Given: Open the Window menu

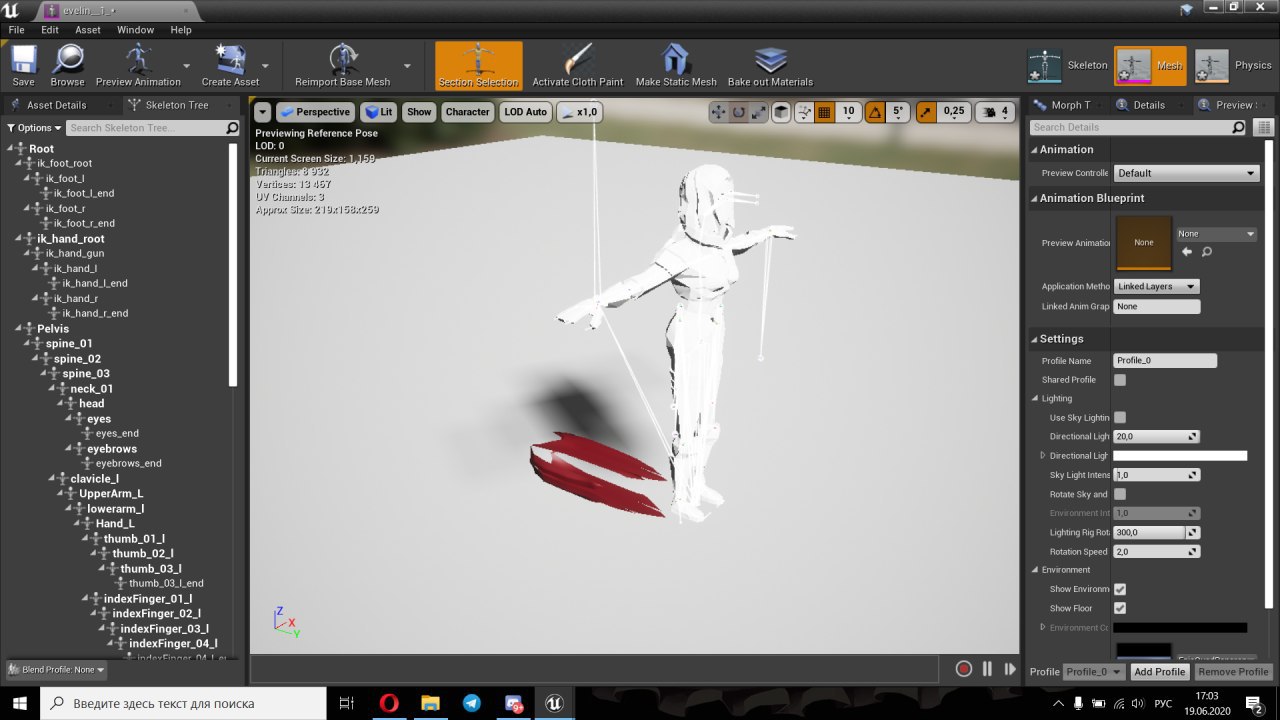Looking at the screenshot, I should pyautogui.click(x=136, y=30).
